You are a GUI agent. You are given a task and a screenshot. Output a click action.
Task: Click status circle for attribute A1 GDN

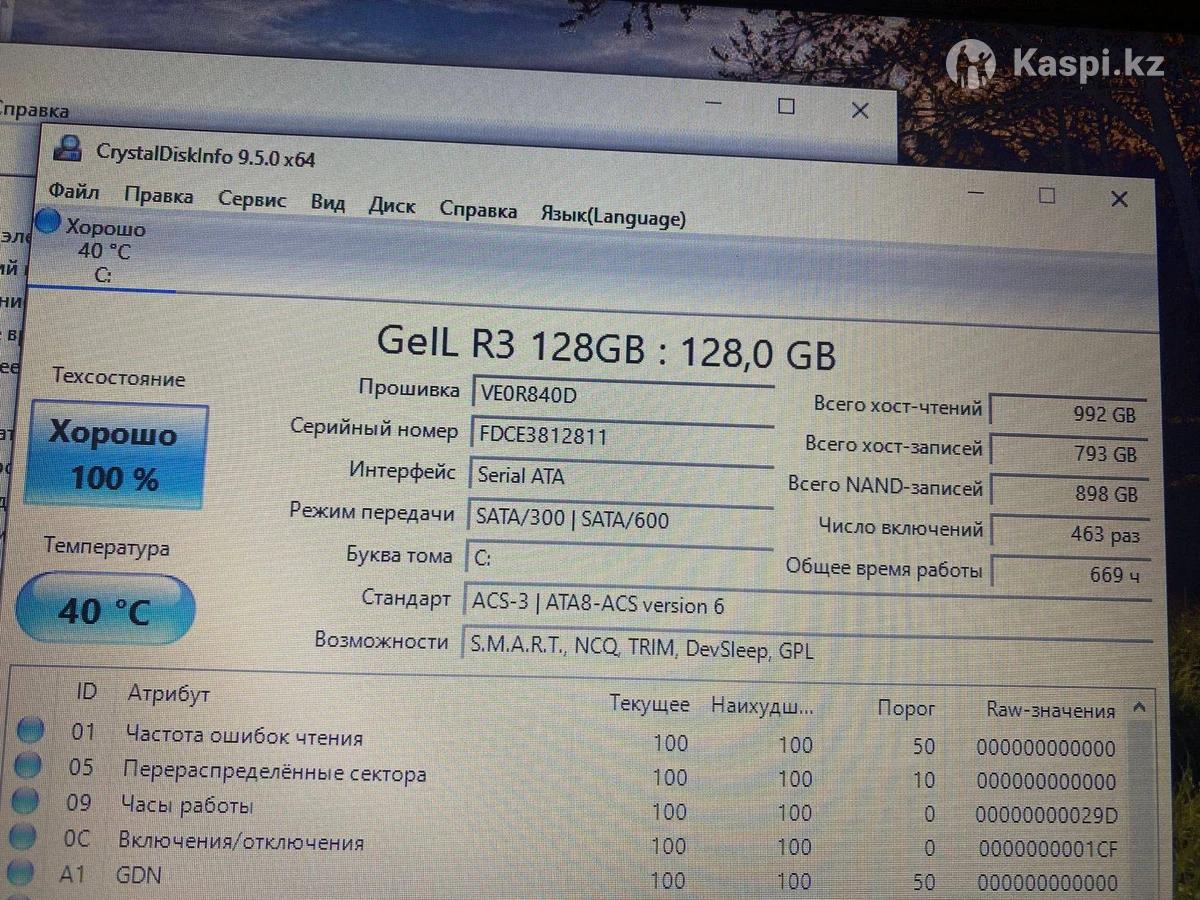tap(22, 873)
